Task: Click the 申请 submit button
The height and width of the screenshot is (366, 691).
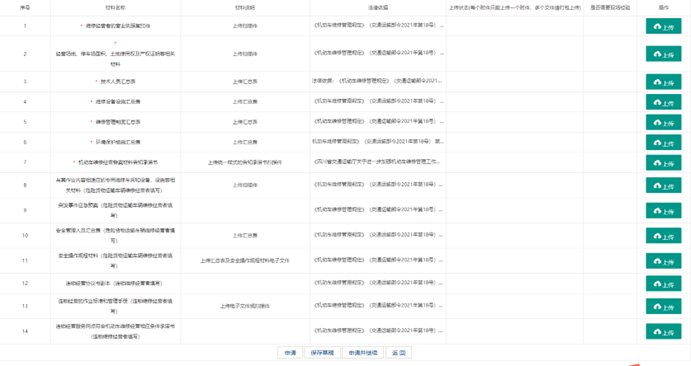Action: click(x=290, y=353)
